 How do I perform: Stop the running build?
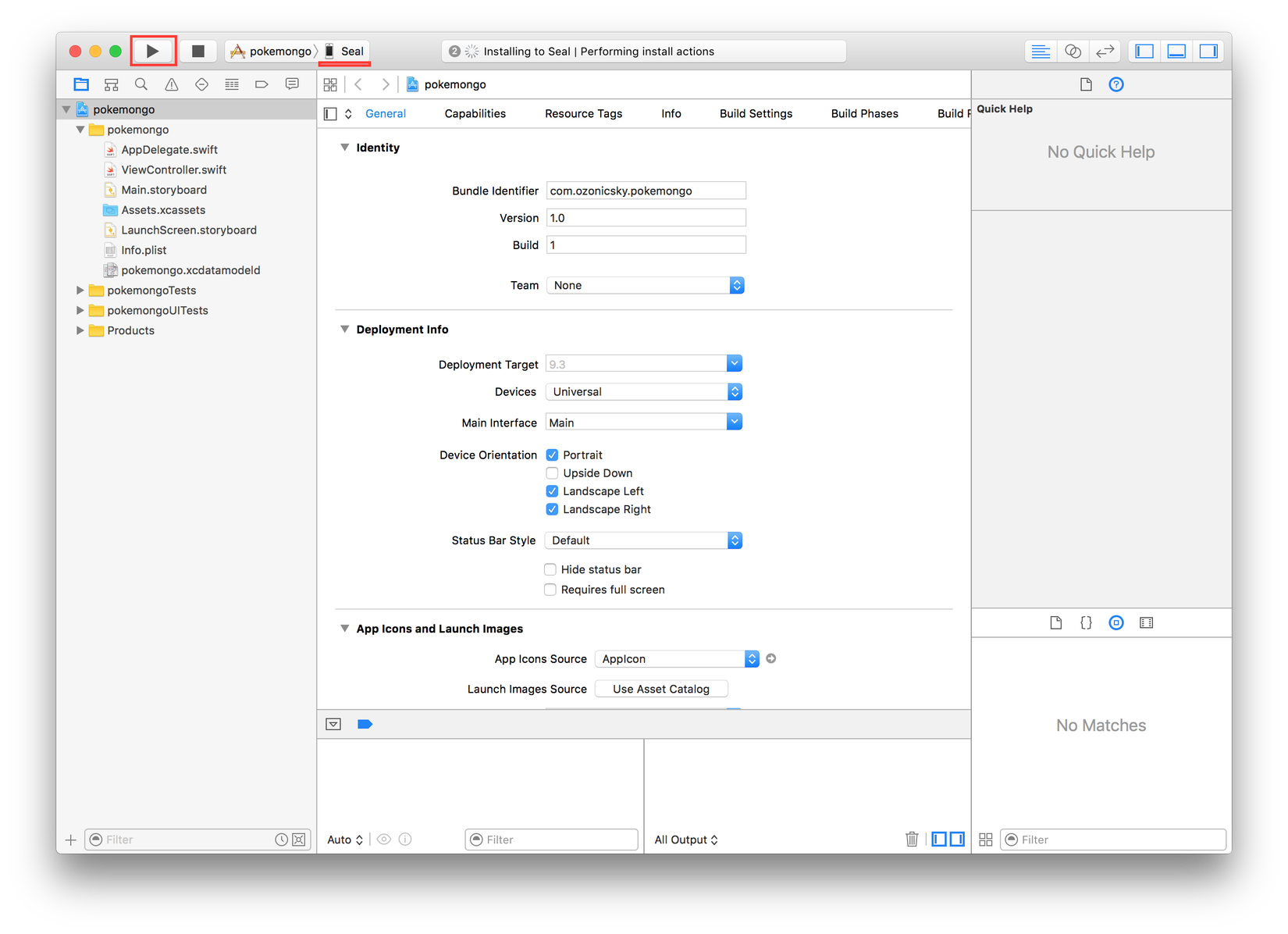tap(198, 52)
